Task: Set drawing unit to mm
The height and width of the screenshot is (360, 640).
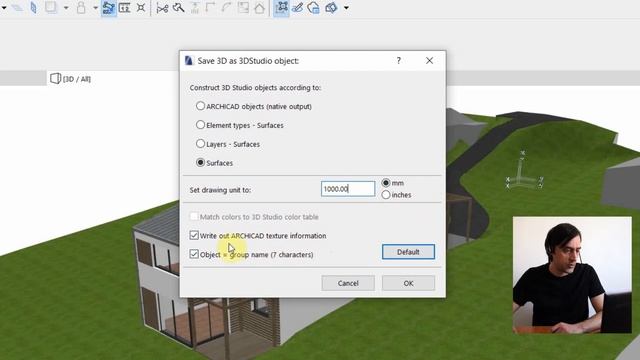Action: tap(386, 183)
